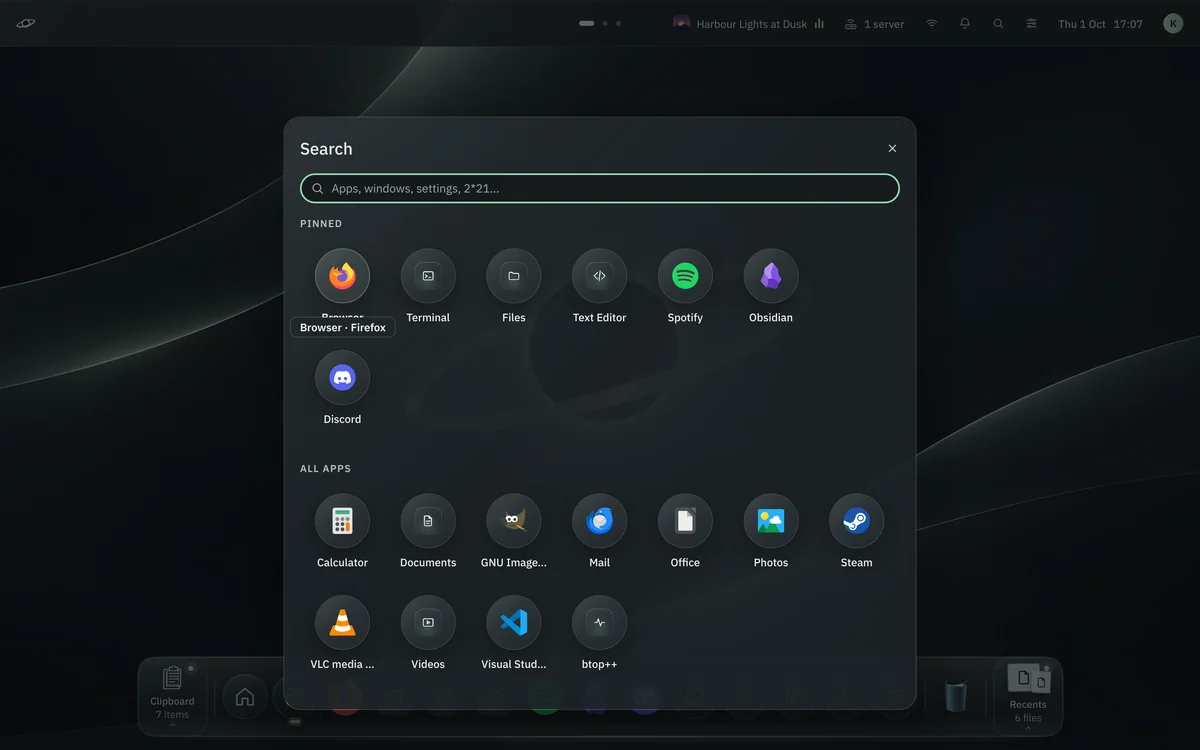Open VLC media player icon

click(342, 623)
